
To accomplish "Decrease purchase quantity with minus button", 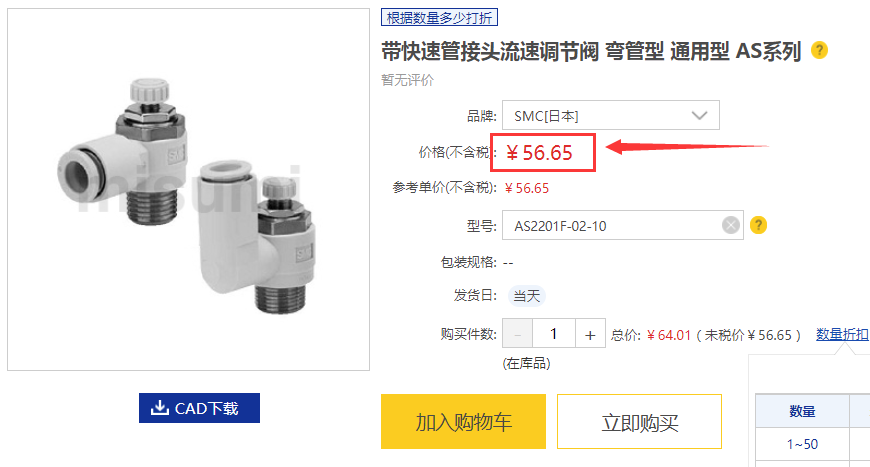I will point(518,334).
